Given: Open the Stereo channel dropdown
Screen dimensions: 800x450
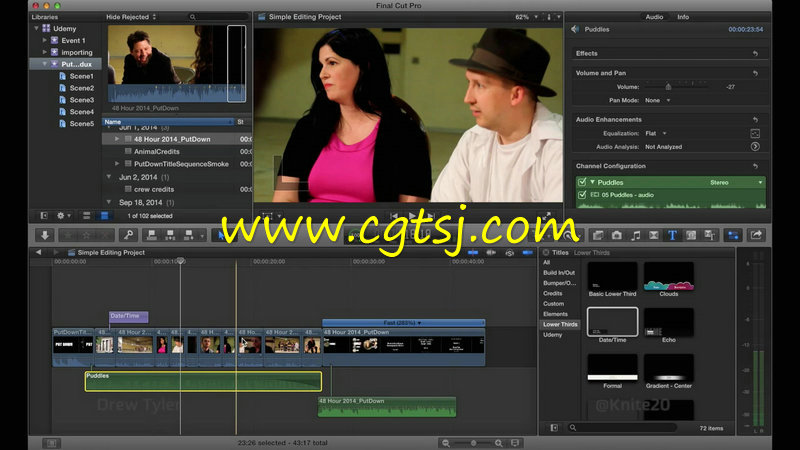Looking at the screenshot, I should tap(736, 182).
